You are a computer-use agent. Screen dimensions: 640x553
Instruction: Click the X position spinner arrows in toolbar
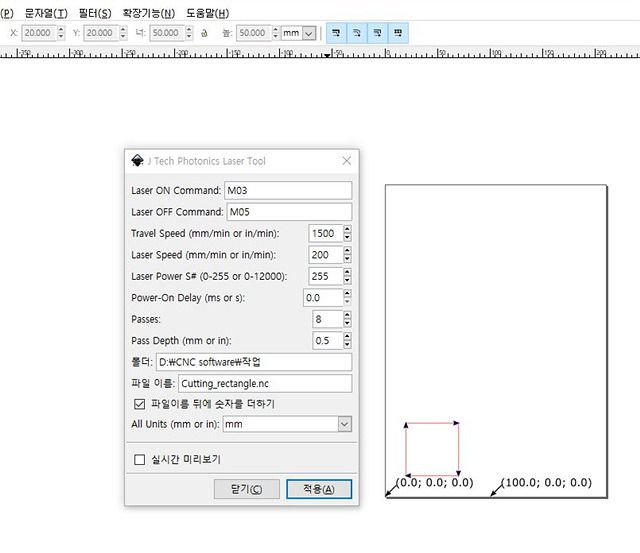click(61, 33)
